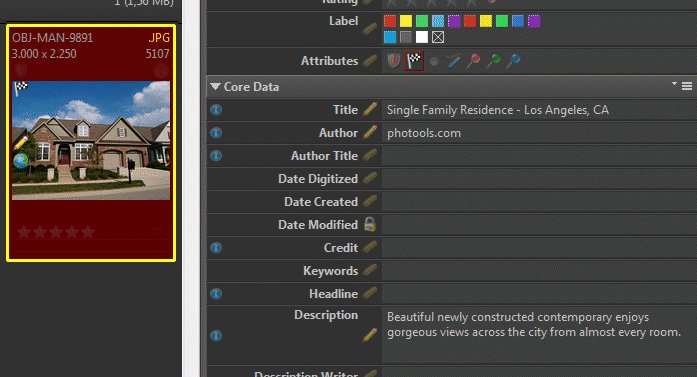Select the house photo thumbnail
The width and height of the screenshot is (697, 377).
click(x=91, y=140)
